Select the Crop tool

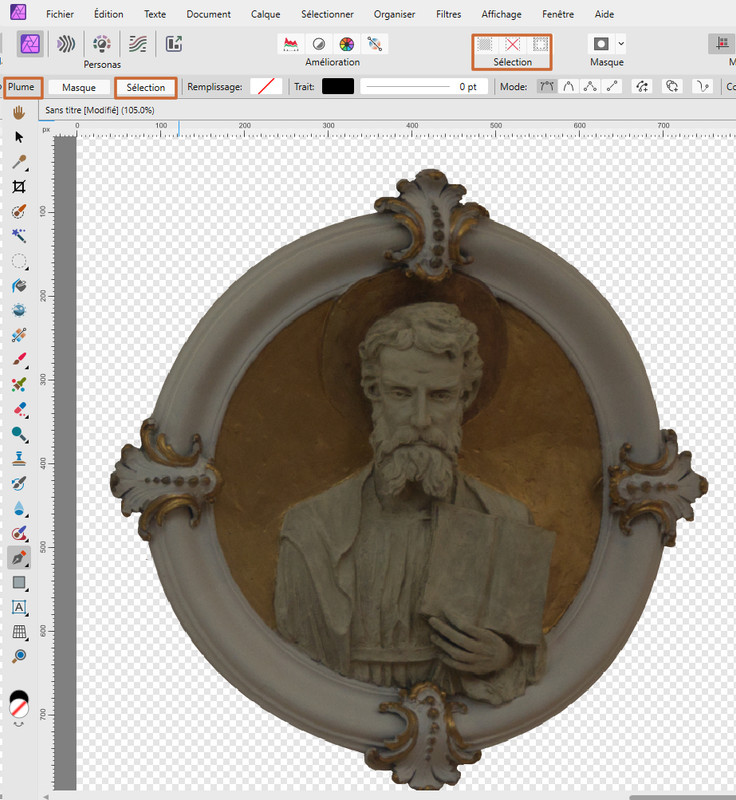pyautogui.click(x=19, y=187)
